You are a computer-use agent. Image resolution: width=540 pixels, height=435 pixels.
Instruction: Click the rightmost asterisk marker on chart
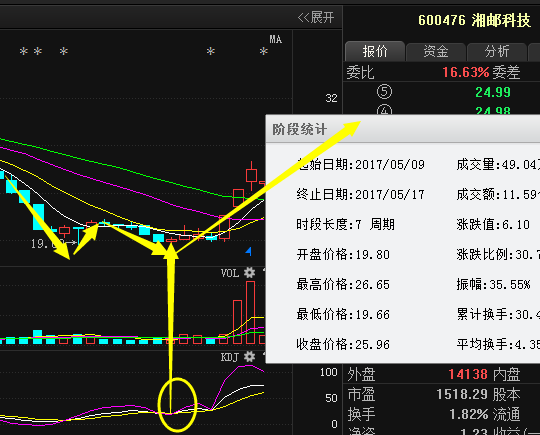264,52
